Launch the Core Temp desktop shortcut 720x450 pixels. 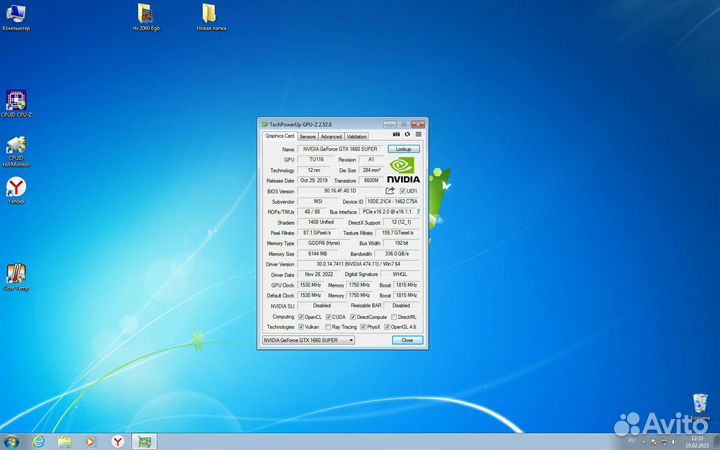coord(16,277)
